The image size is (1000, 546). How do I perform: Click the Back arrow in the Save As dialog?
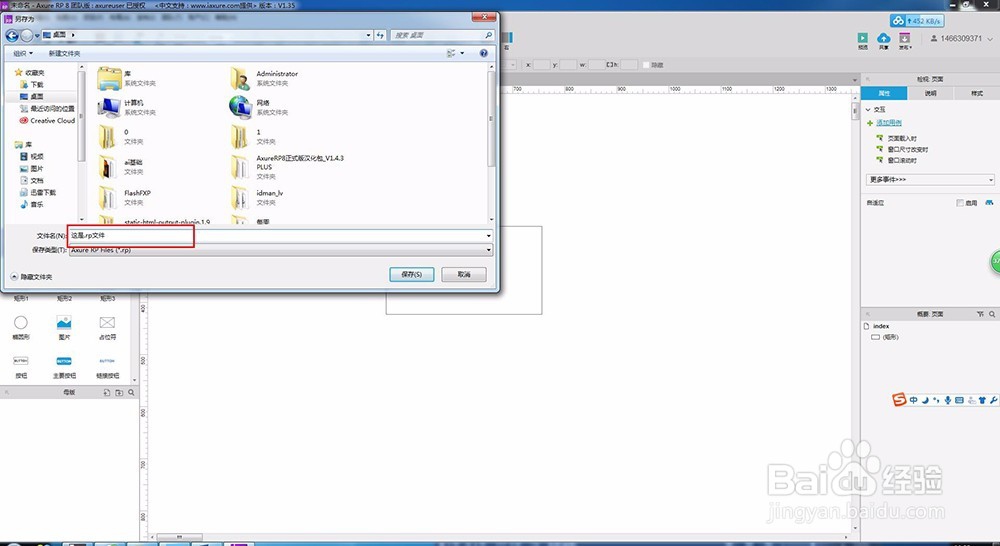point(11,36)
